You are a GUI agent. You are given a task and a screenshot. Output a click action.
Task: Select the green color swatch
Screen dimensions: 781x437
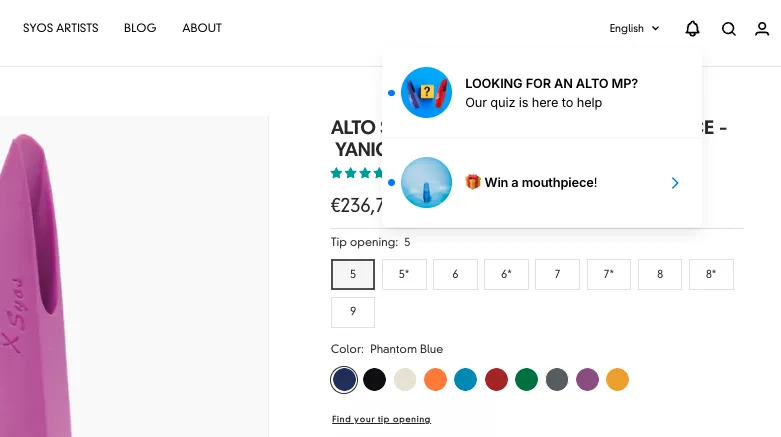tap(526, 380)
